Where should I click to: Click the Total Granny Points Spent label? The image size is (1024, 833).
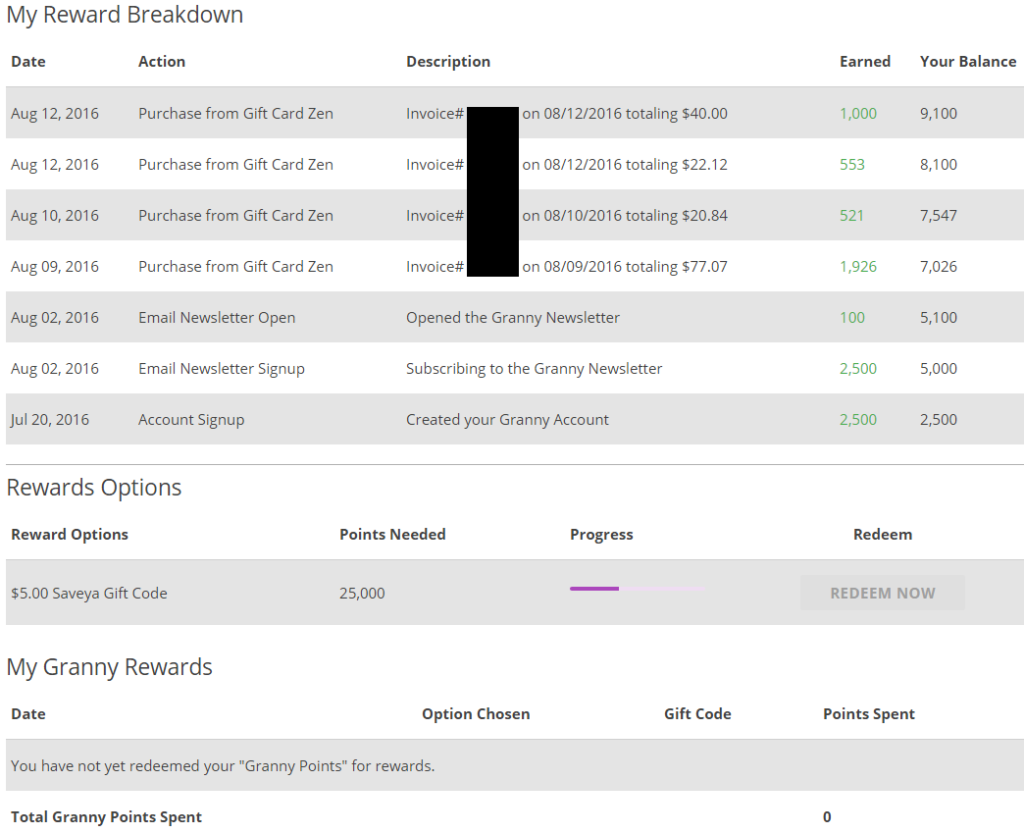106,817
